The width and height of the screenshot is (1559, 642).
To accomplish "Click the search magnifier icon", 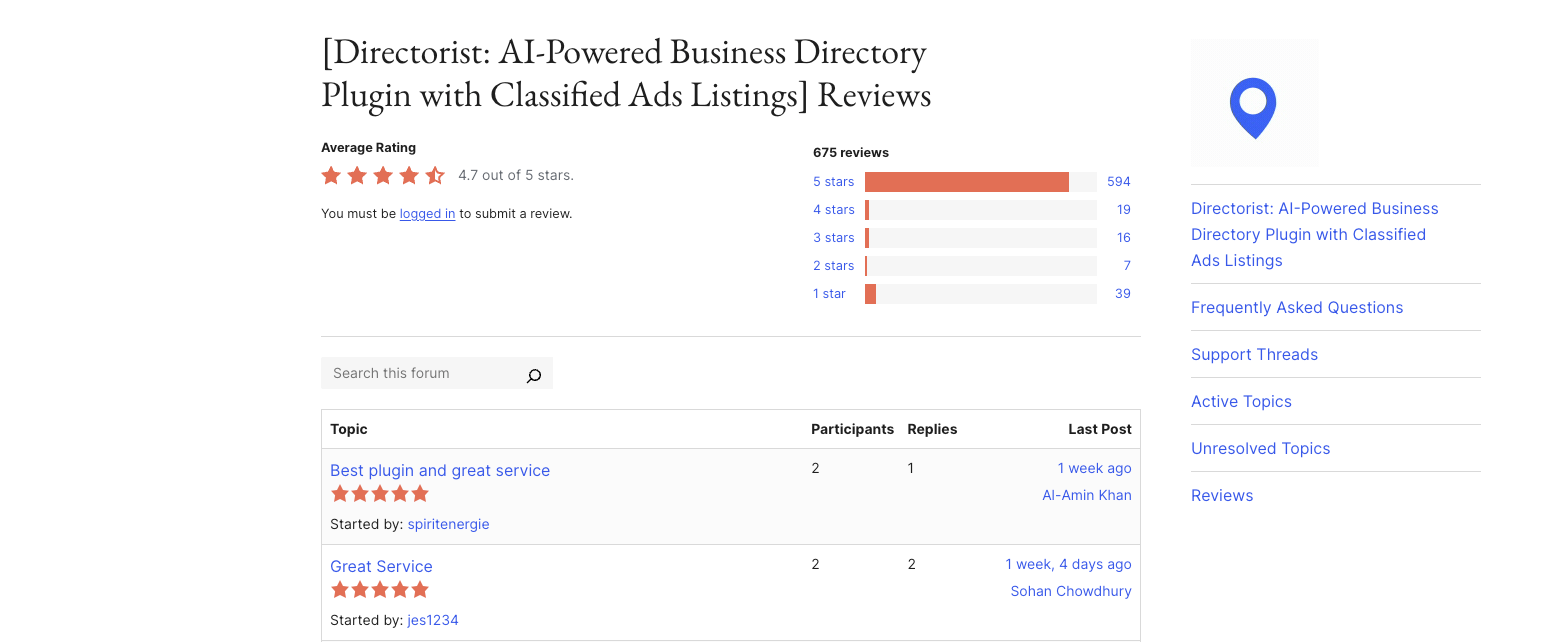I will coord(534,375).
